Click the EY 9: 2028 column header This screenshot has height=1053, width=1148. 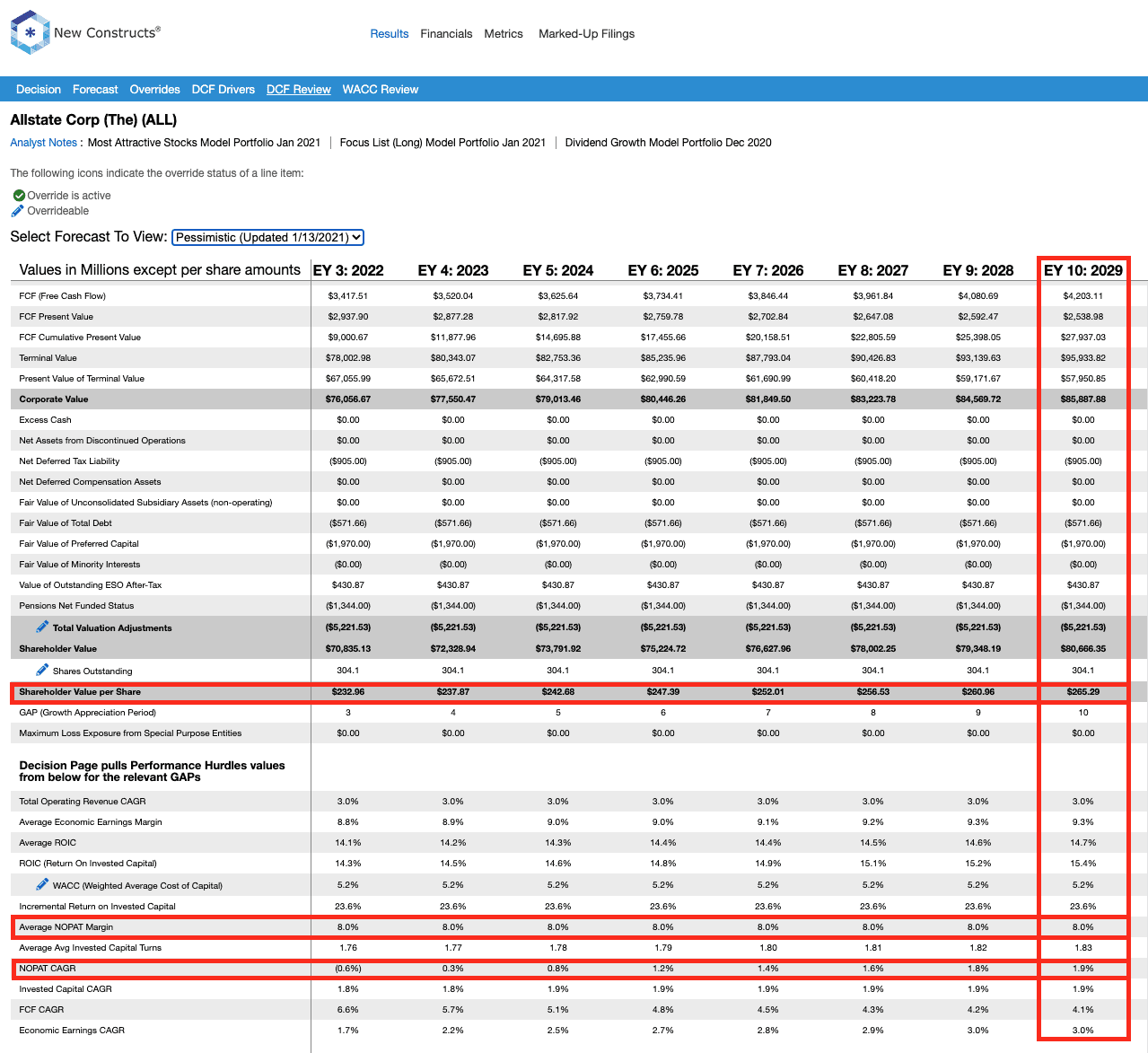click(978, 270)
